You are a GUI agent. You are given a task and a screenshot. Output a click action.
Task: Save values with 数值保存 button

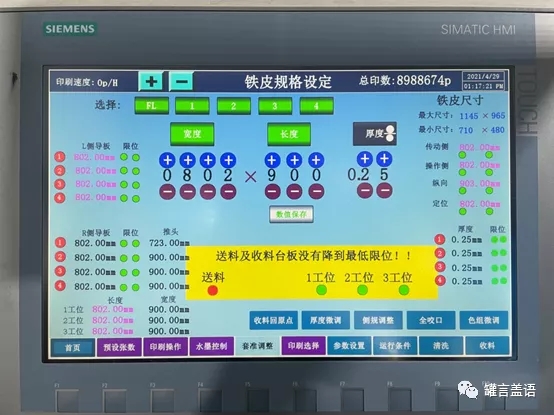coord(291,214)
